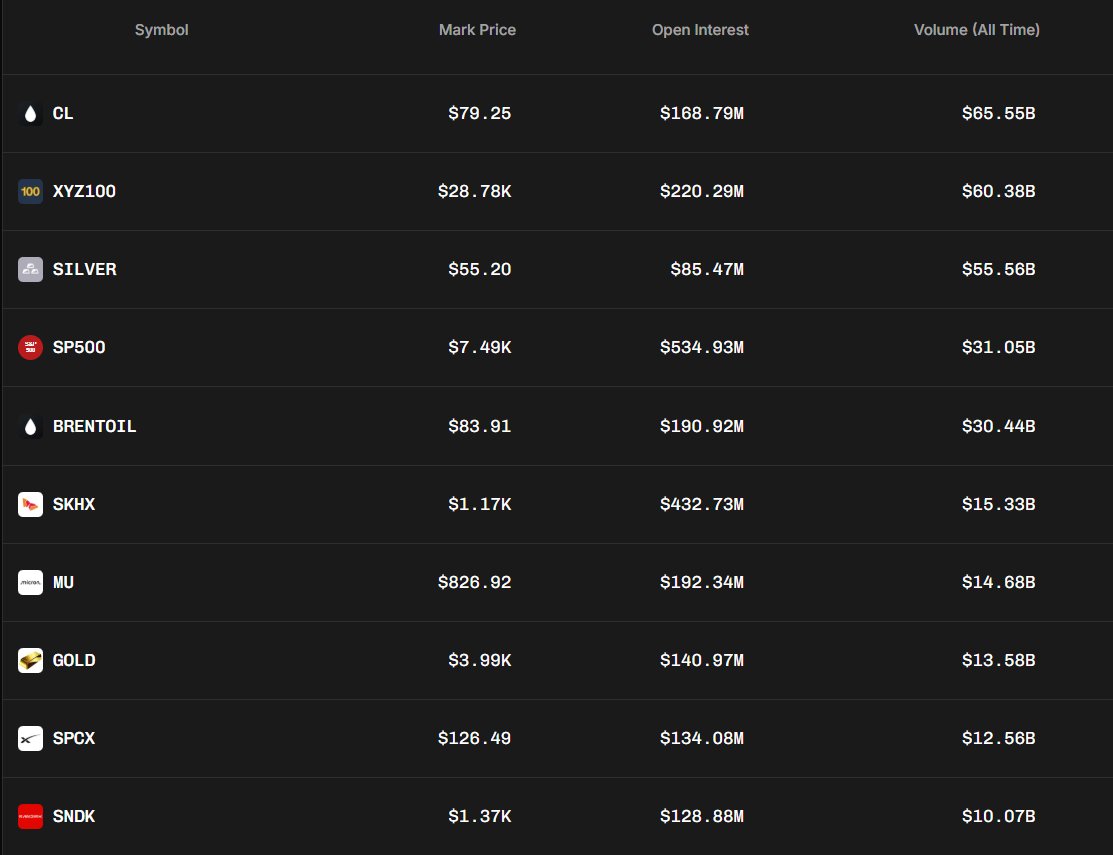Select the SP500 symbol name

point(79,348)
